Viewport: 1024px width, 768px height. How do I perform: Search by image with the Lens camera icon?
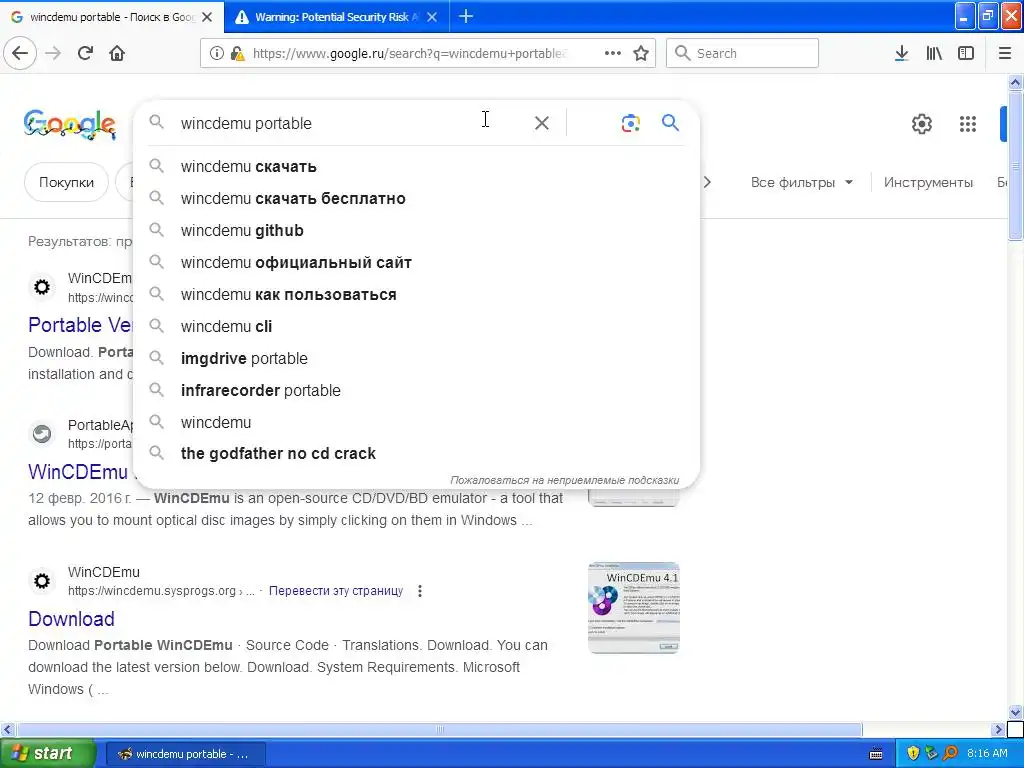click(630, 123)
